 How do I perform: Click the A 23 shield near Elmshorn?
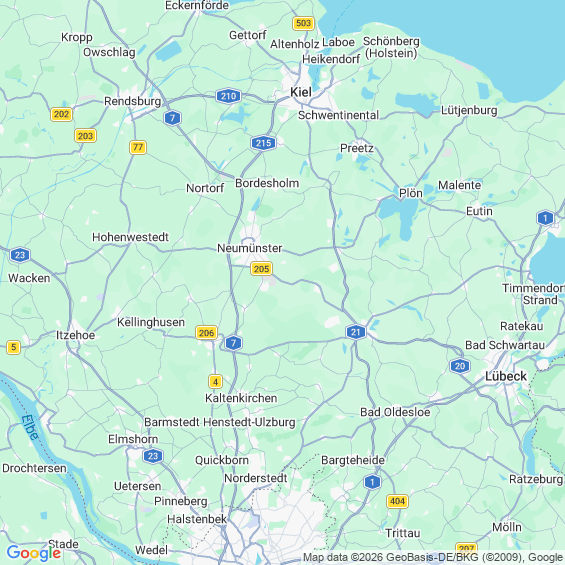click(x=153, y=456)
